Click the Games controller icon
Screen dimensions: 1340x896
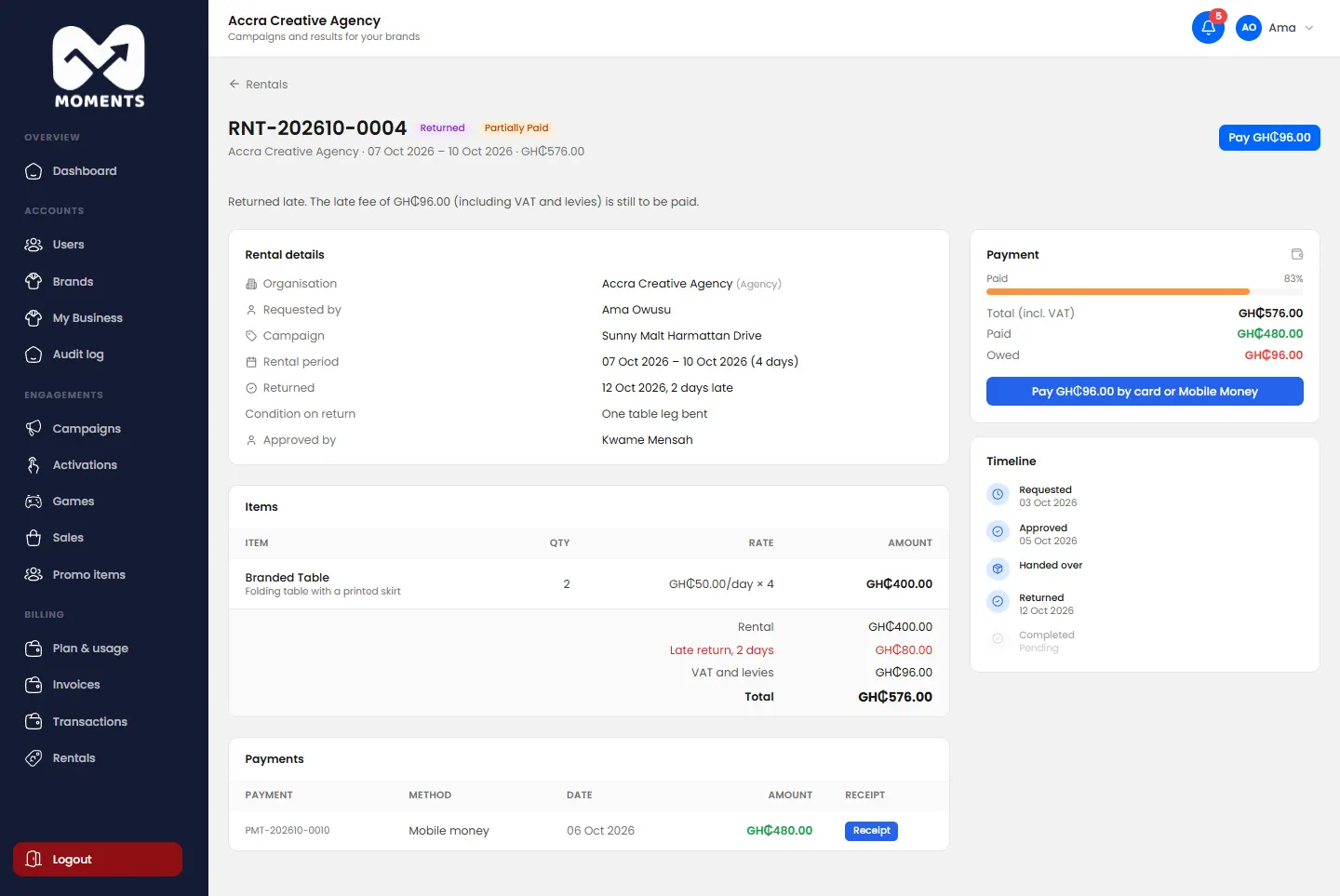pos(33,501)
